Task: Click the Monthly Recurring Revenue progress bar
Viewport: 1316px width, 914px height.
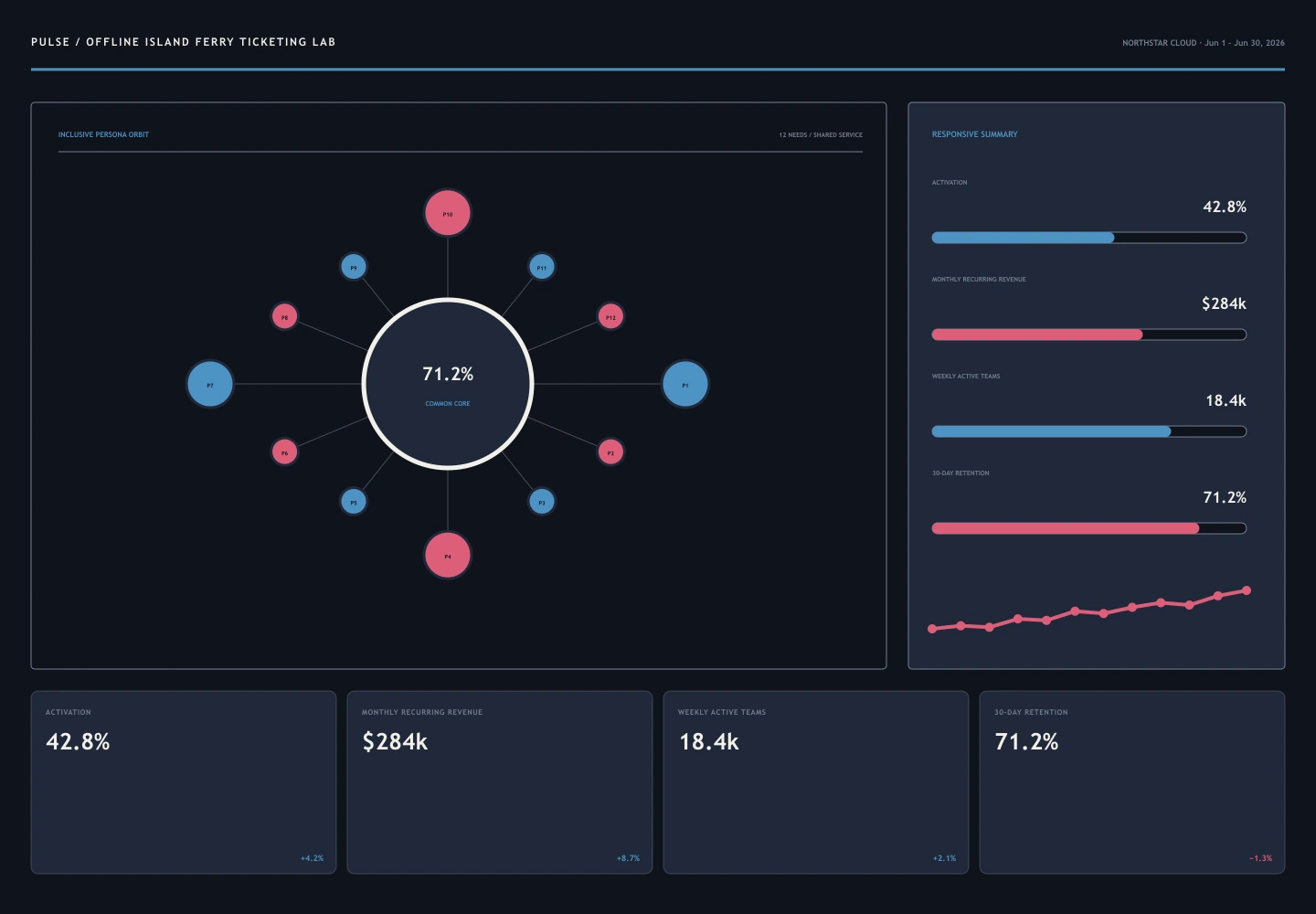Action: (1089, 335)
